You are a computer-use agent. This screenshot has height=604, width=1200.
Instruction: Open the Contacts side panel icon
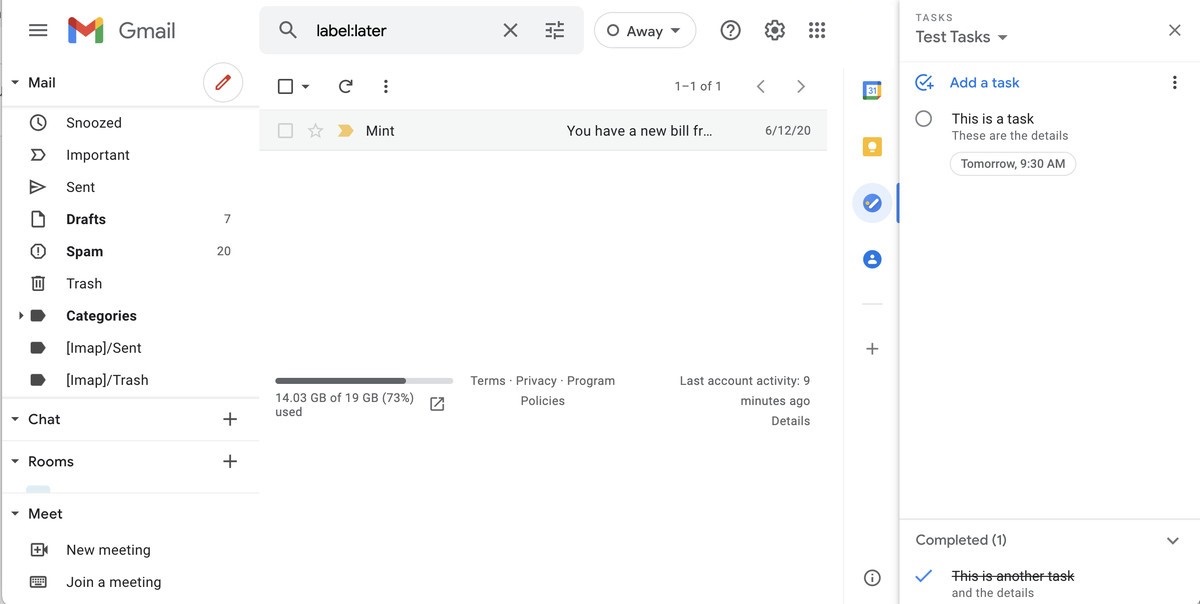click(x=871, y=259)
